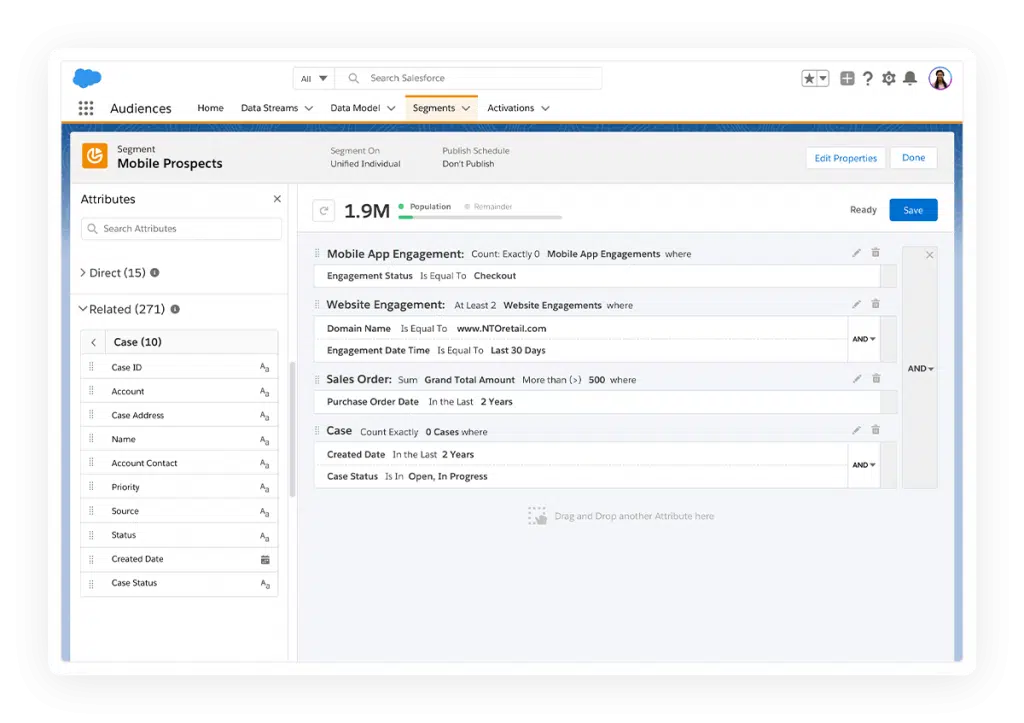Open the Segments tab dropdown chevron
The image size is (1024, 723).
pyautogui.click(x=466, y=108)
